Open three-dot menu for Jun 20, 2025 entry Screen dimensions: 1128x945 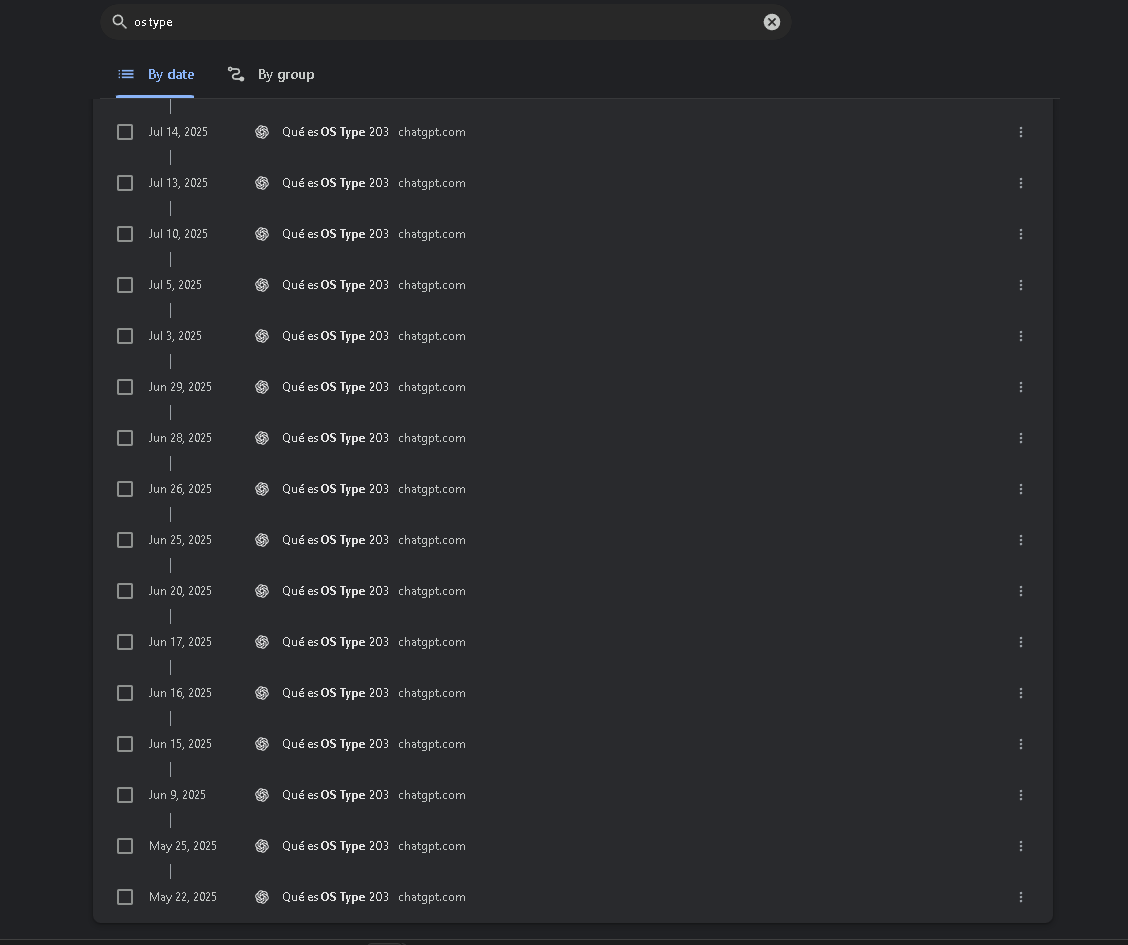1021,591
